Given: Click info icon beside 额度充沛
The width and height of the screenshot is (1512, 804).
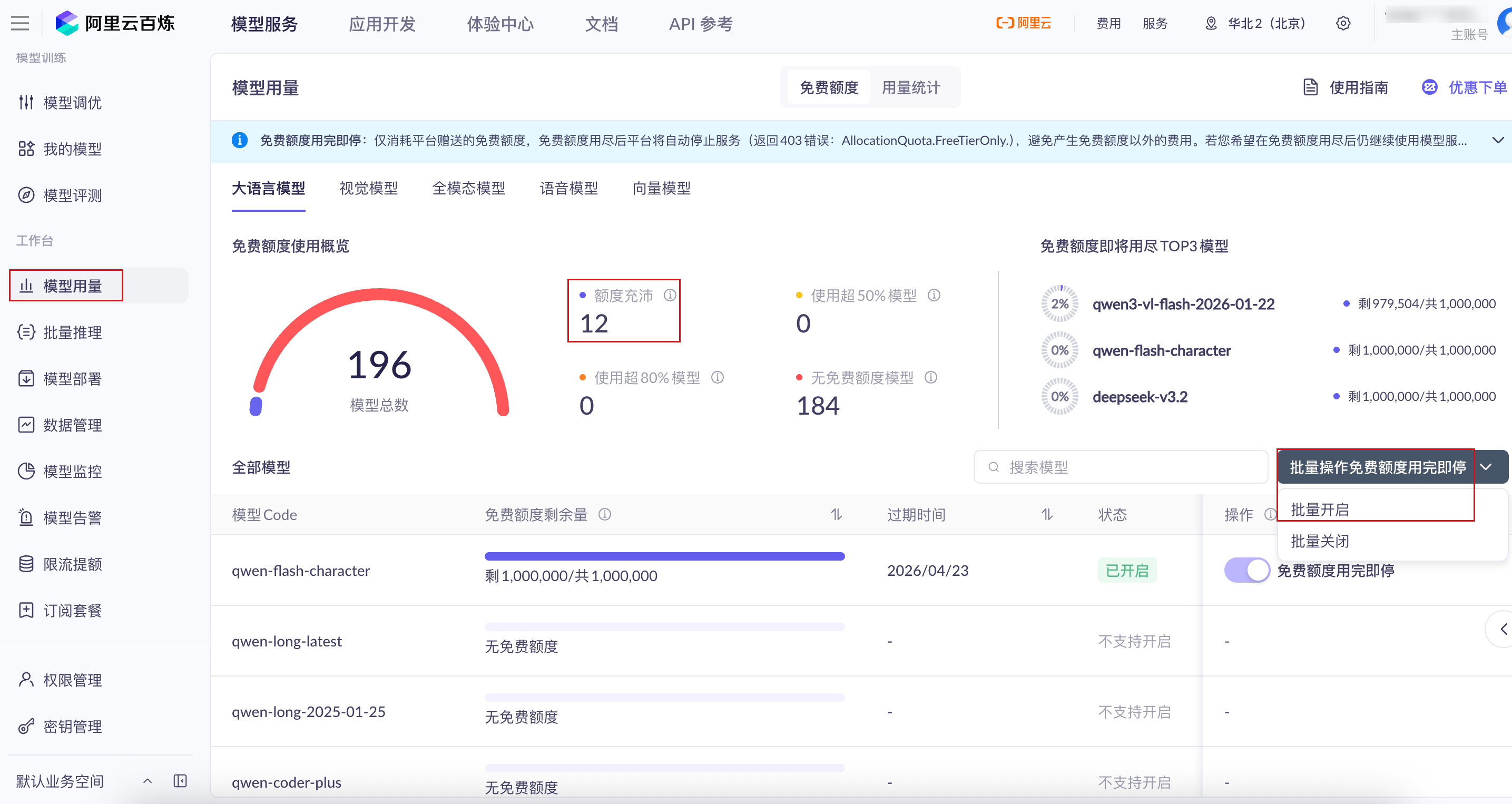Looking at the screenshot, I should pos(670,295).
